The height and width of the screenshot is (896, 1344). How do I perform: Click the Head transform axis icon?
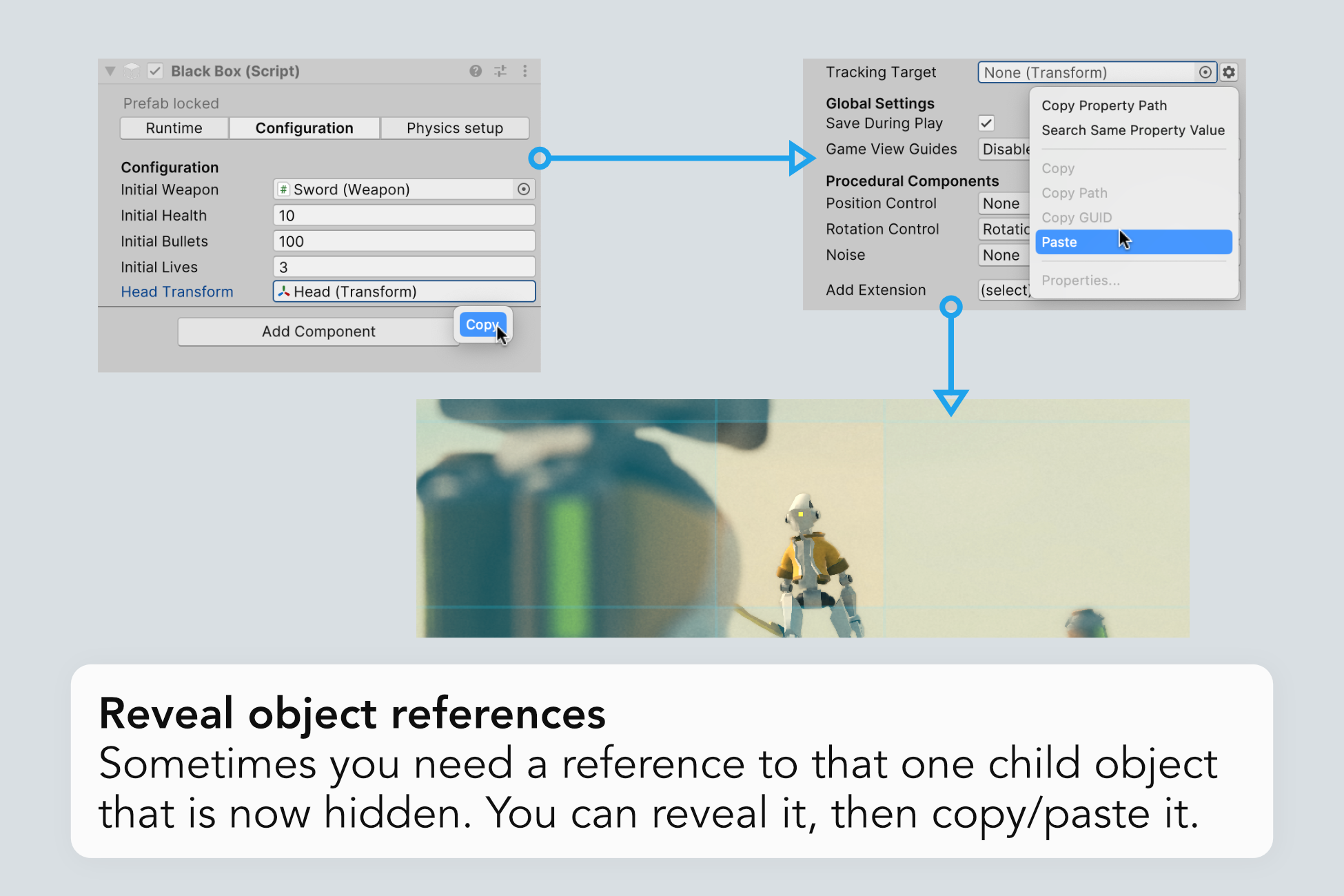[x=284, y=292]
